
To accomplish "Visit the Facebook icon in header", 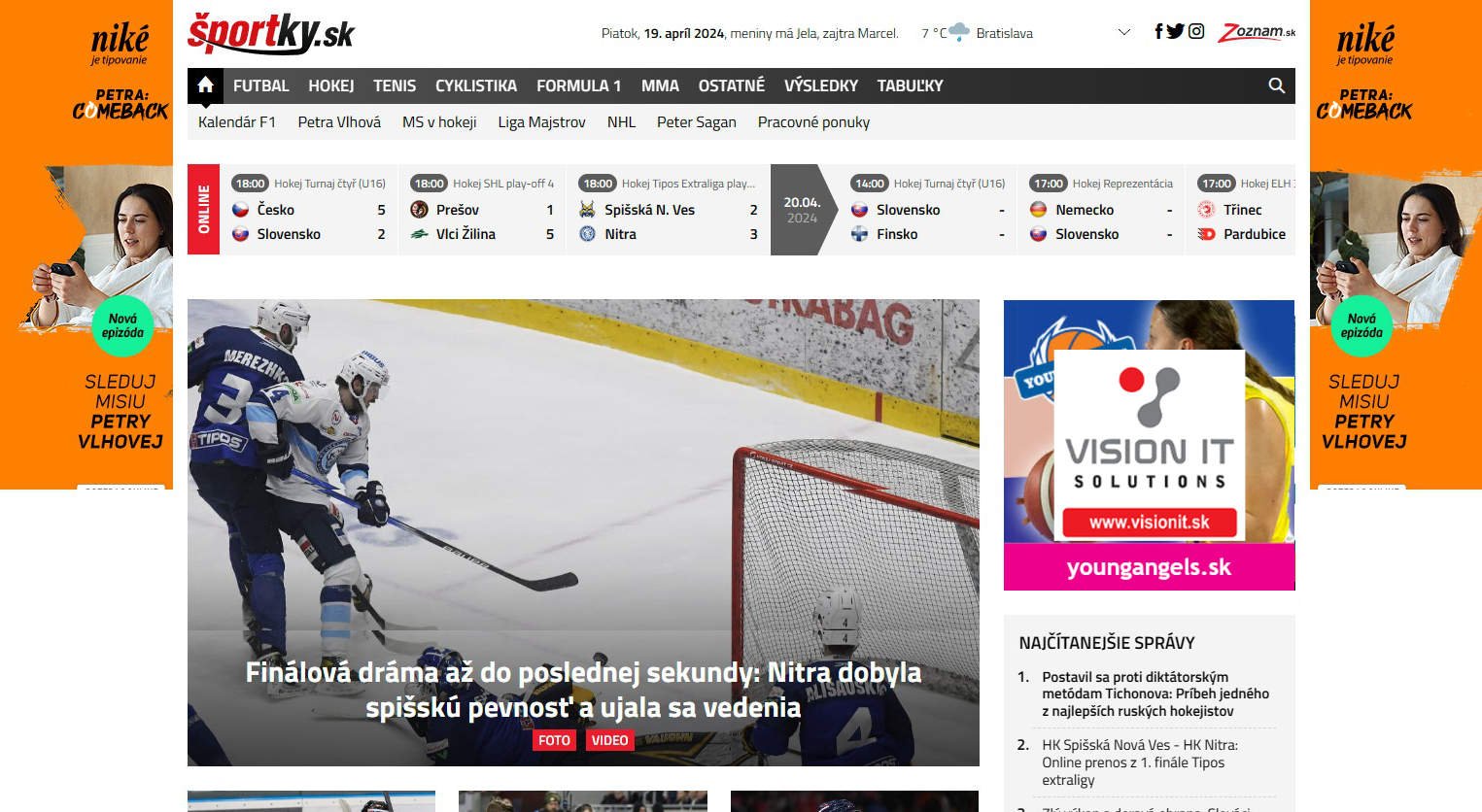I will click(1158, 31).
